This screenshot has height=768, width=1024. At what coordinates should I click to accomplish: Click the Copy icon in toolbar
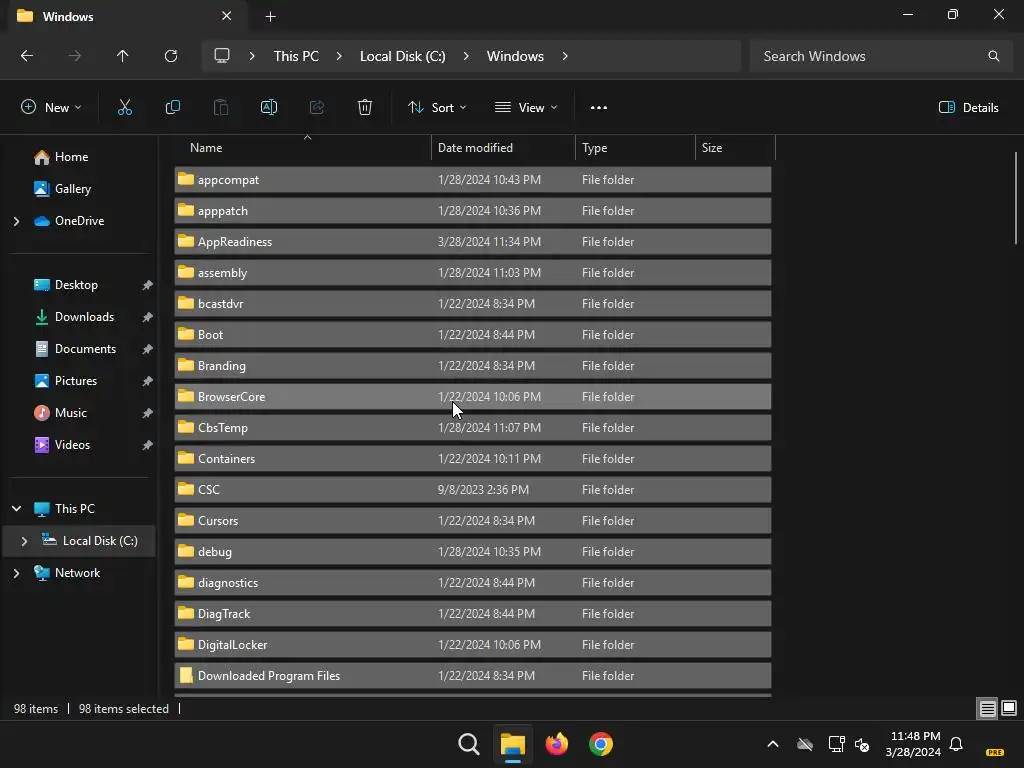click(x=172, y=108)
